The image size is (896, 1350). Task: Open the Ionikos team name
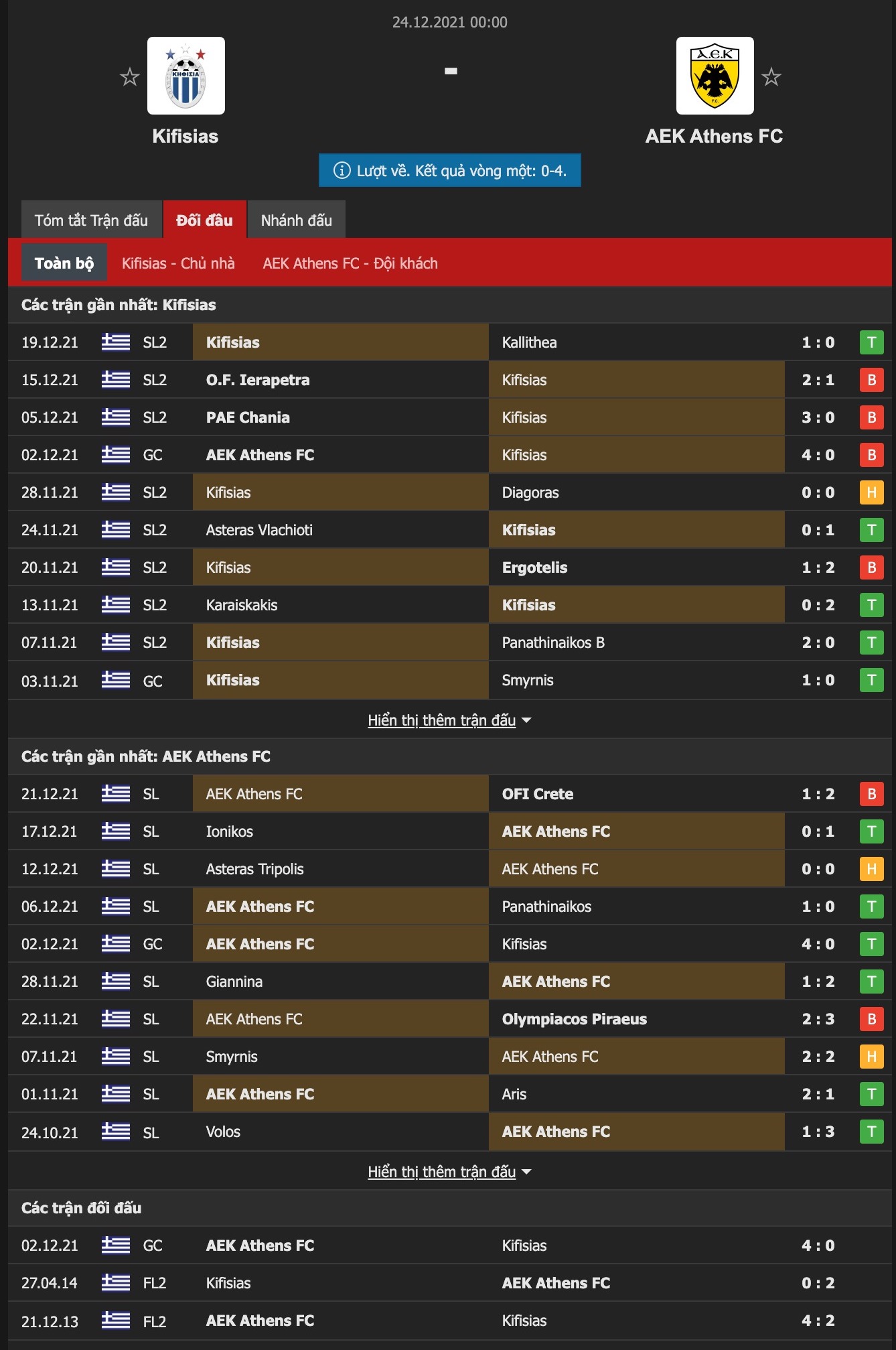230,831
